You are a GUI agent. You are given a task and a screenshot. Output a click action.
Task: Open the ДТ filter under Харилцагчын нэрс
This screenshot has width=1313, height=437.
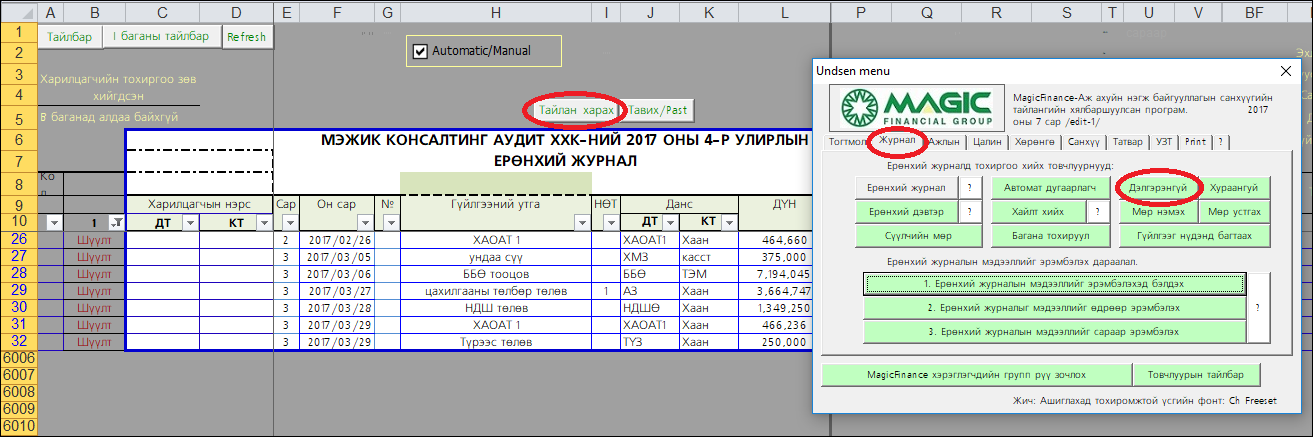[188, 222]
